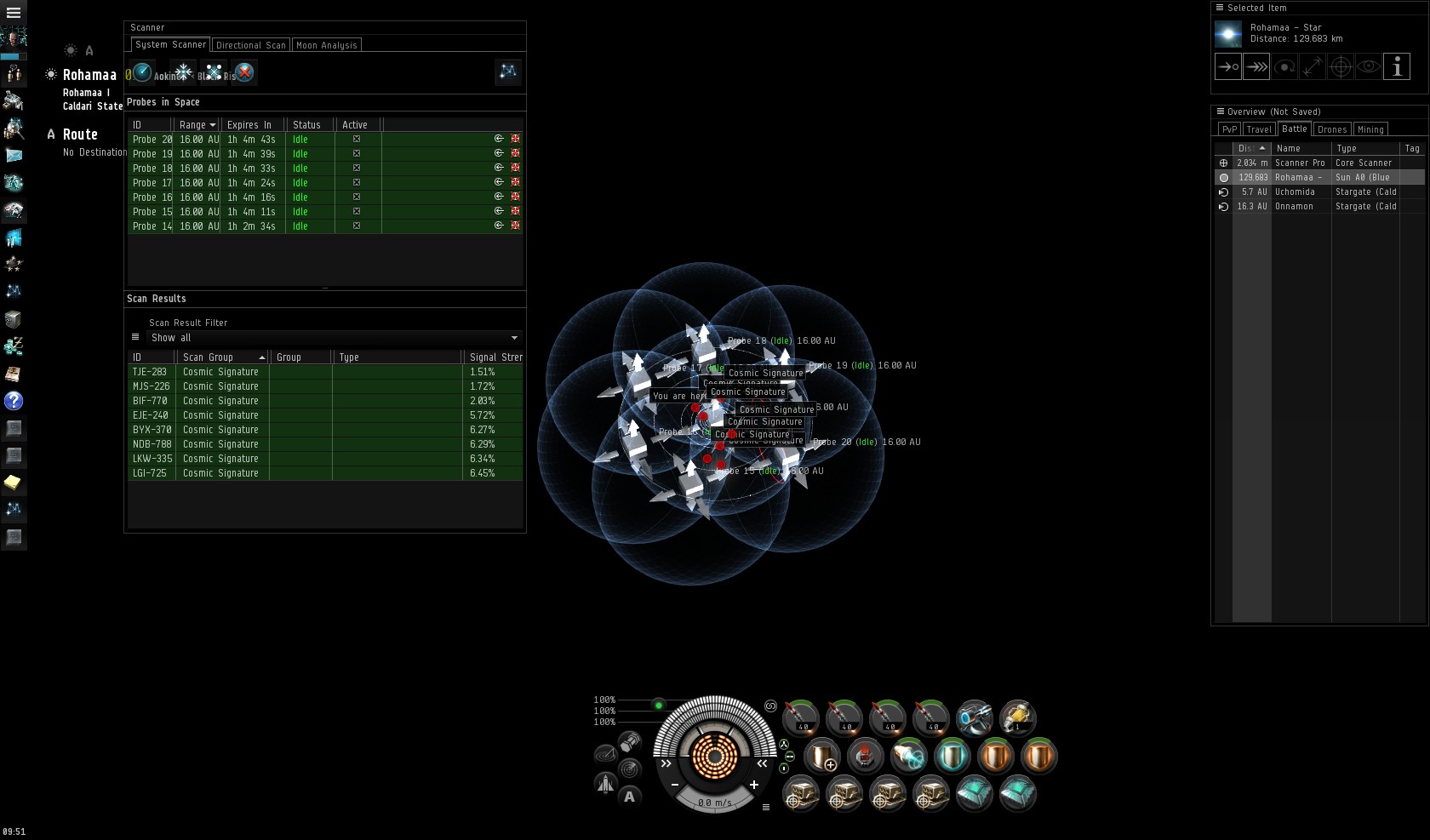Activate the shield extender module with plus
1430x840 pixels.
click(x=821, y=756)
